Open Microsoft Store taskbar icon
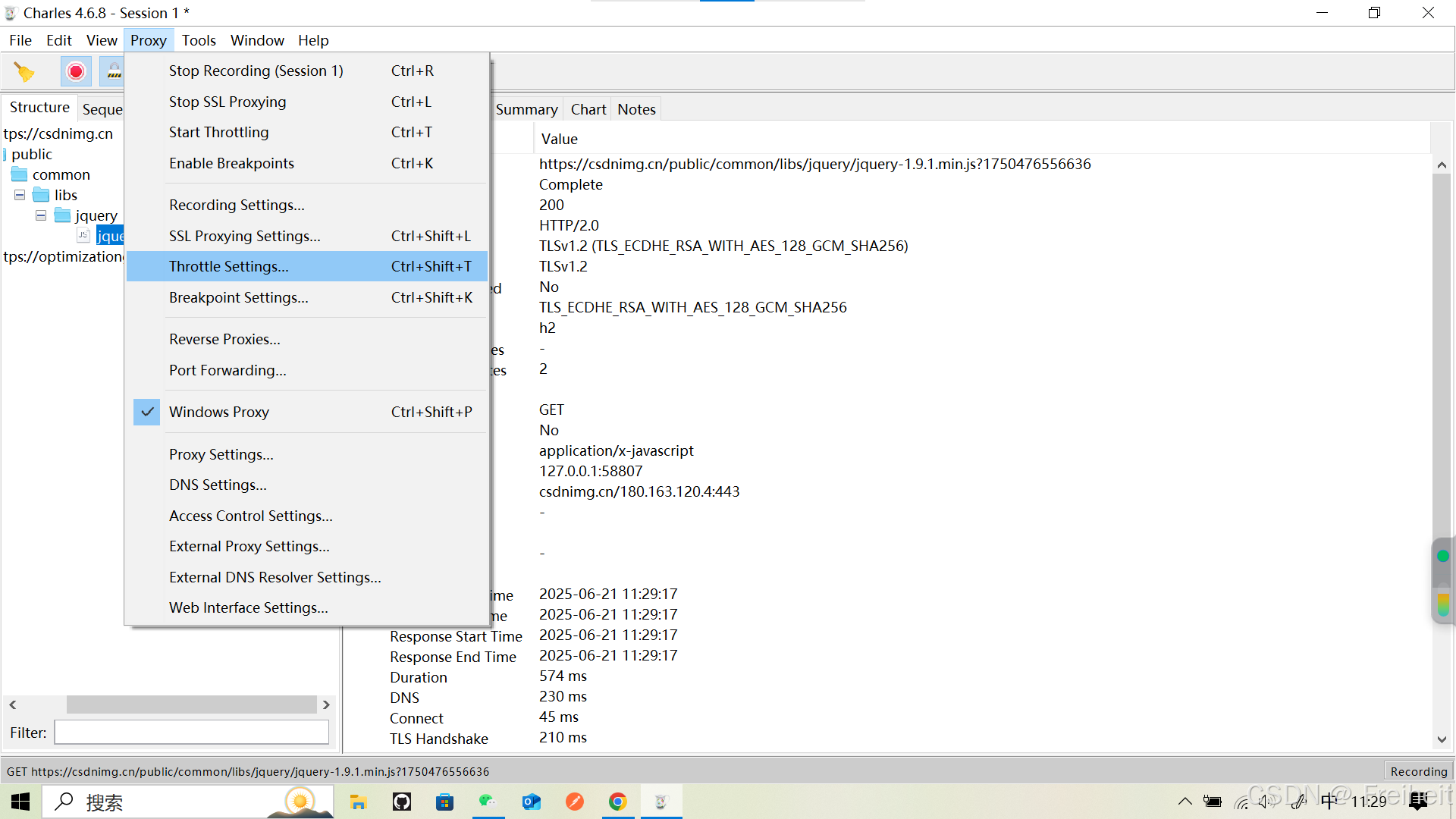 pyautogui.click(x=444, y=802)
